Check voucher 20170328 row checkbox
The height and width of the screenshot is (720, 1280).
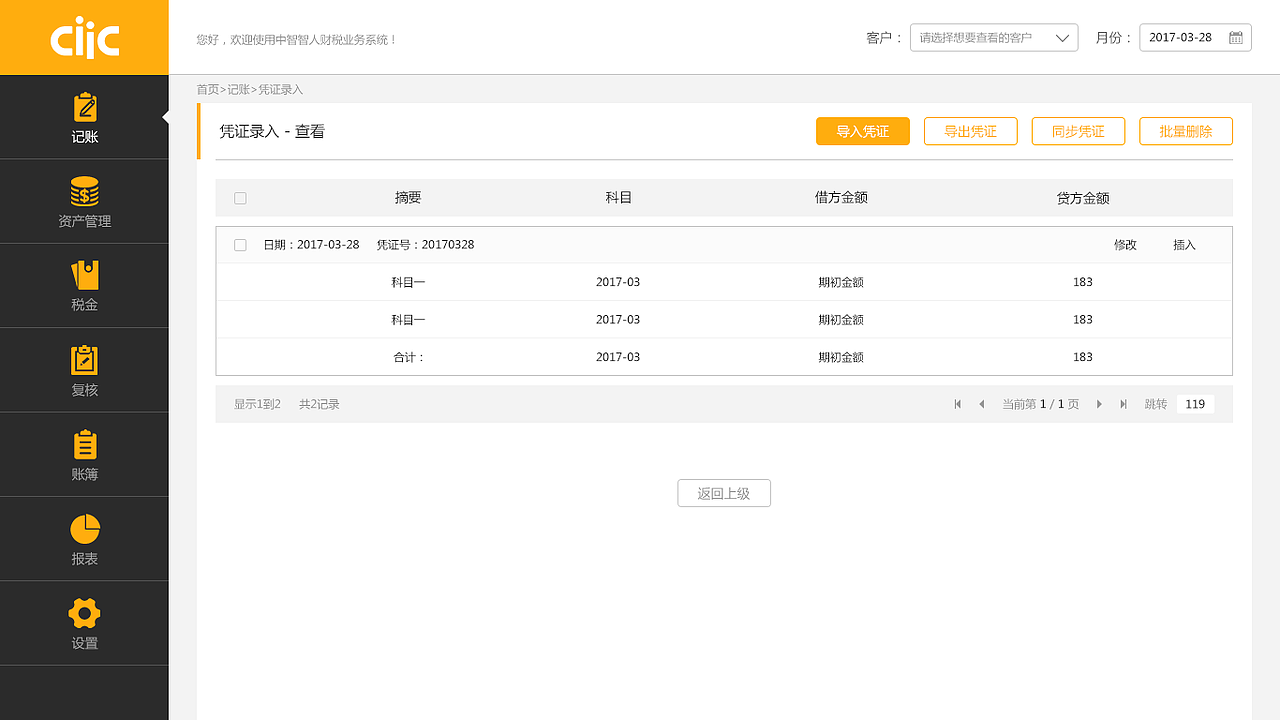tap(240, 245)
